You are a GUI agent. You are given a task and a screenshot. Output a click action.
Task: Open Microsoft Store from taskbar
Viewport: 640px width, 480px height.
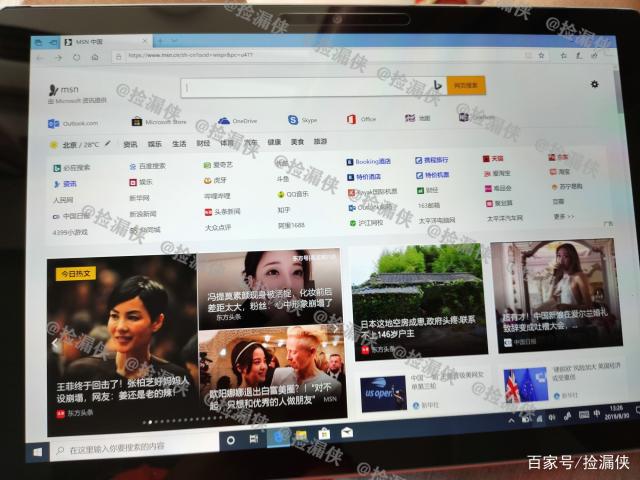coord(324,433)
